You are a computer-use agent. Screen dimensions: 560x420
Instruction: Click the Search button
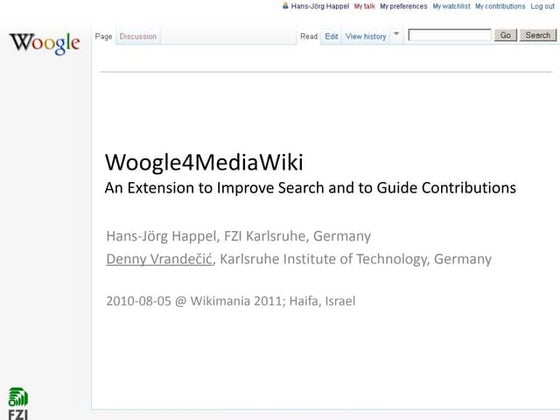538,35
